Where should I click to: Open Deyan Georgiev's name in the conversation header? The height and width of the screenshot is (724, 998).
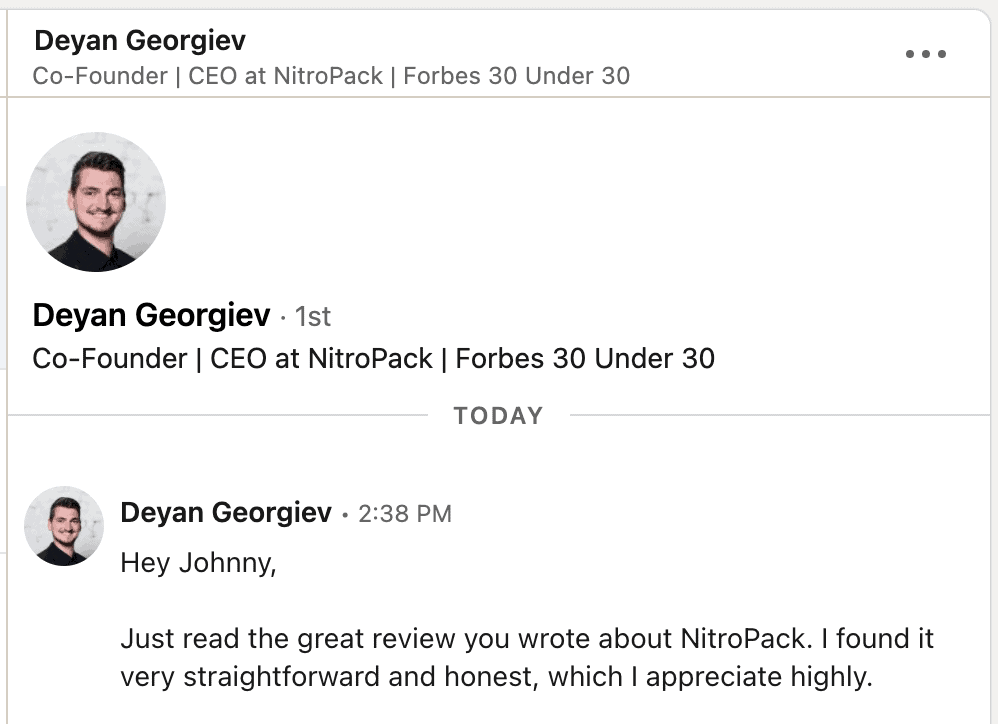click(x=140, y=41)
